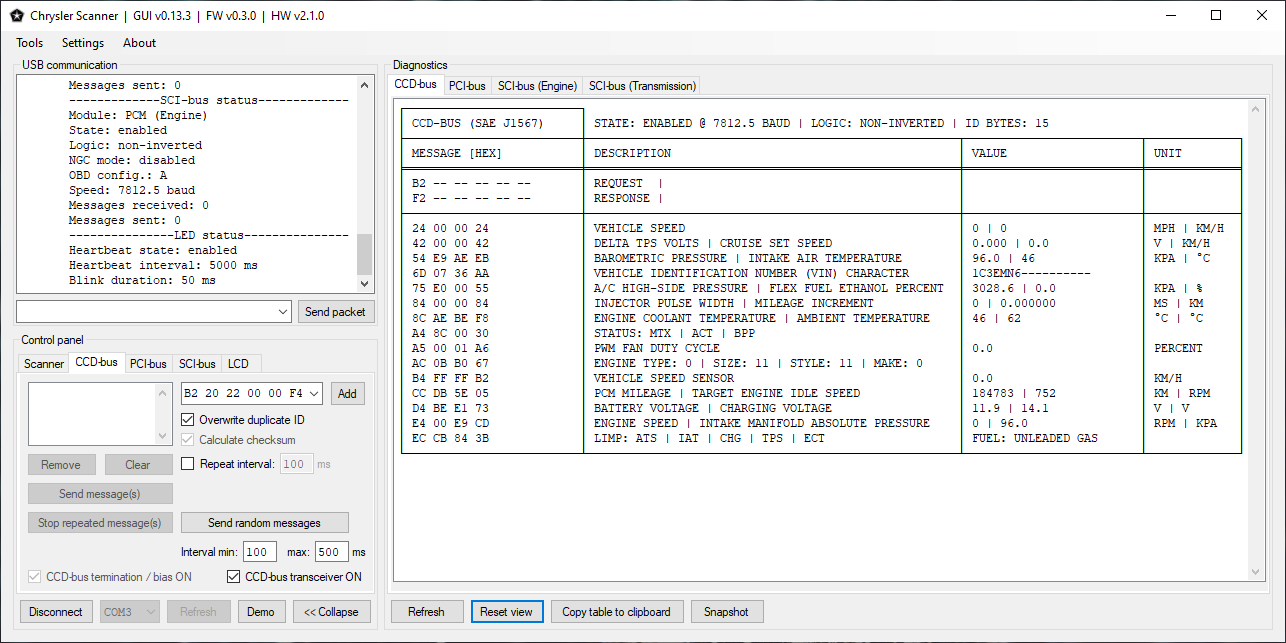
Task: Click the Reset view button
Action: pos(506,612)
